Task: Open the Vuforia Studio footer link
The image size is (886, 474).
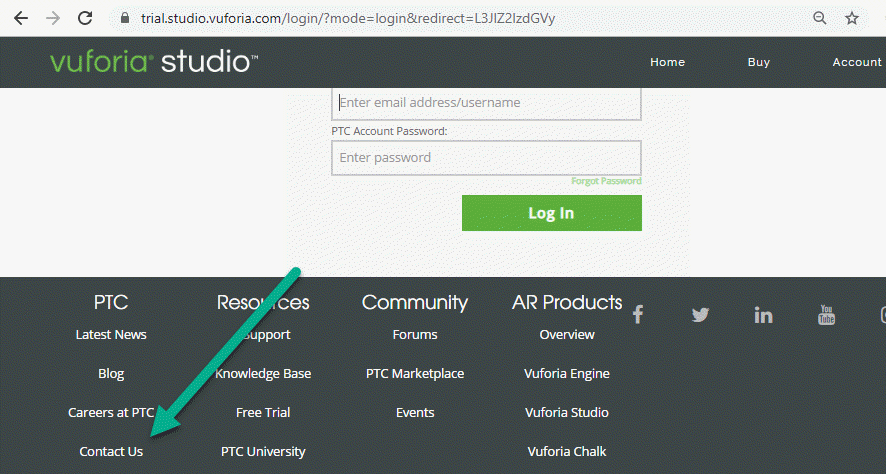Action: point(567,412)
